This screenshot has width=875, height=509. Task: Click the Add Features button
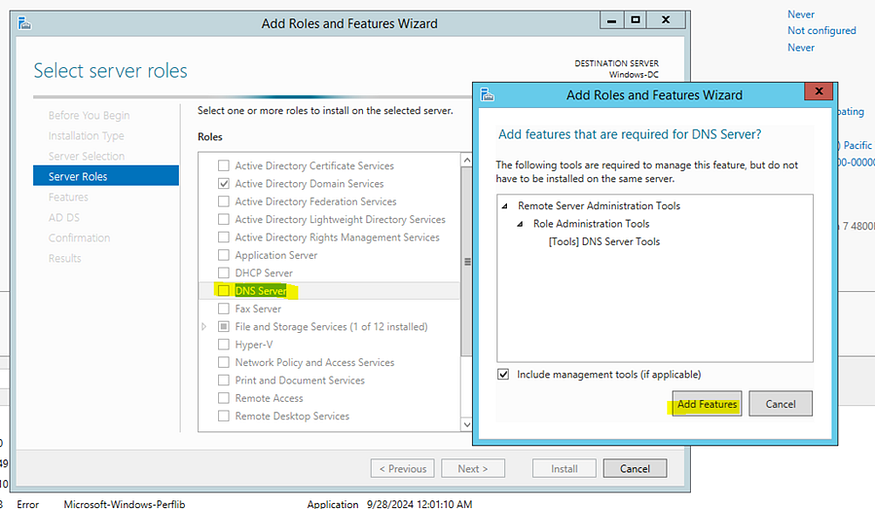pyautogui.click(x=706, y=404)
